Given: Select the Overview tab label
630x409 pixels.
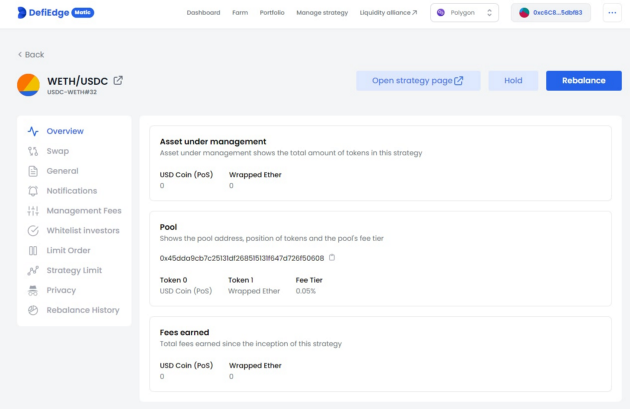Looking at the screenshot, I should [65, 131].
